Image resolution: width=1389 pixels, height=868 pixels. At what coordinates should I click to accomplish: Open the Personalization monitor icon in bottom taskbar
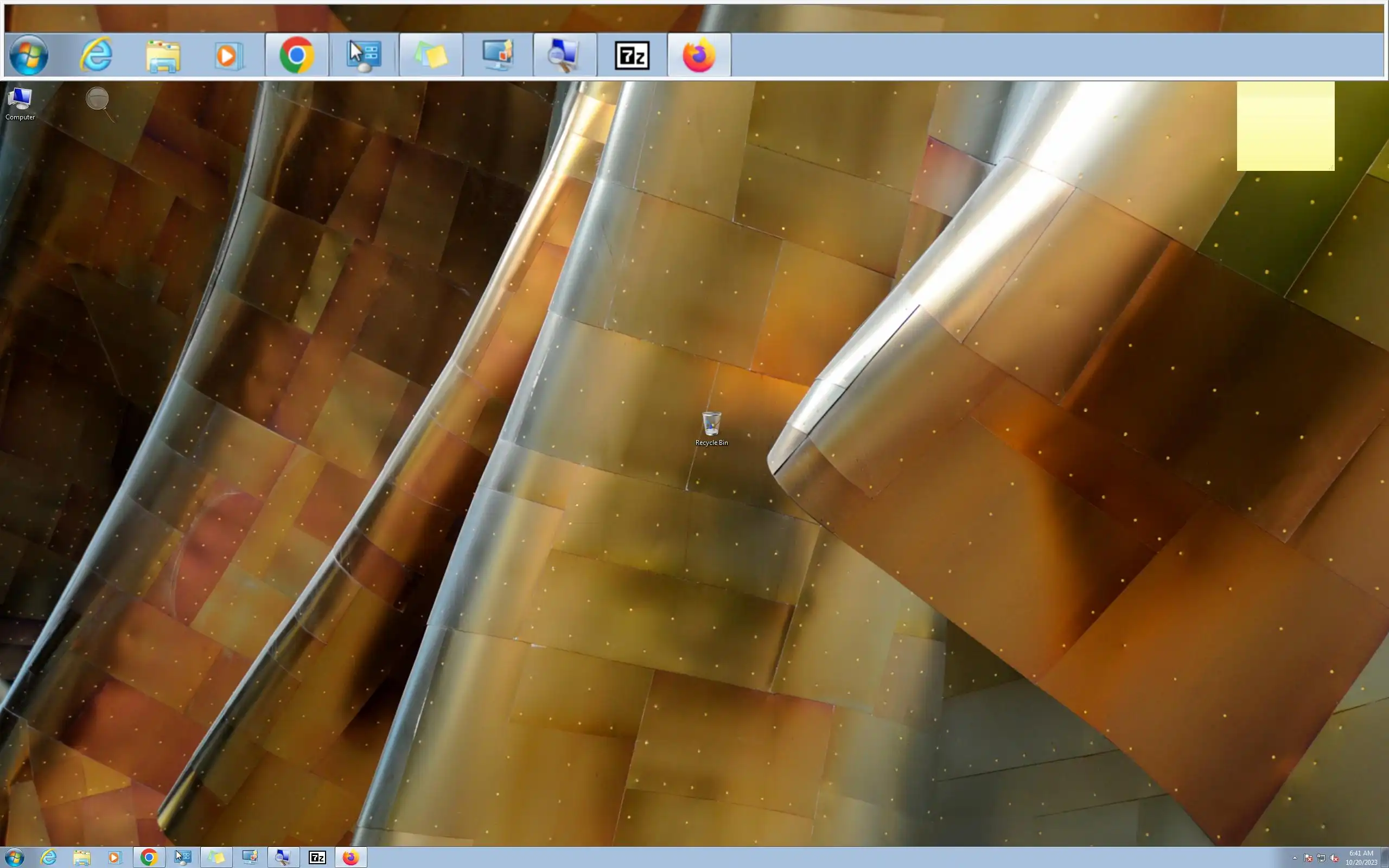tap(250, 858)
